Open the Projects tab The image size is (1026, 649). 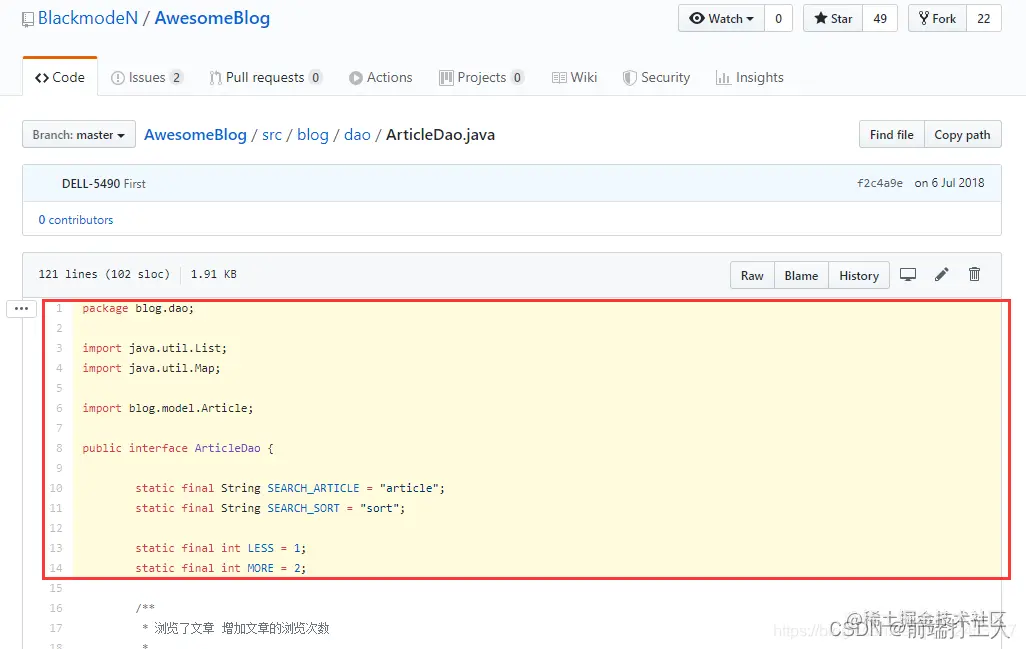point(481,77)
